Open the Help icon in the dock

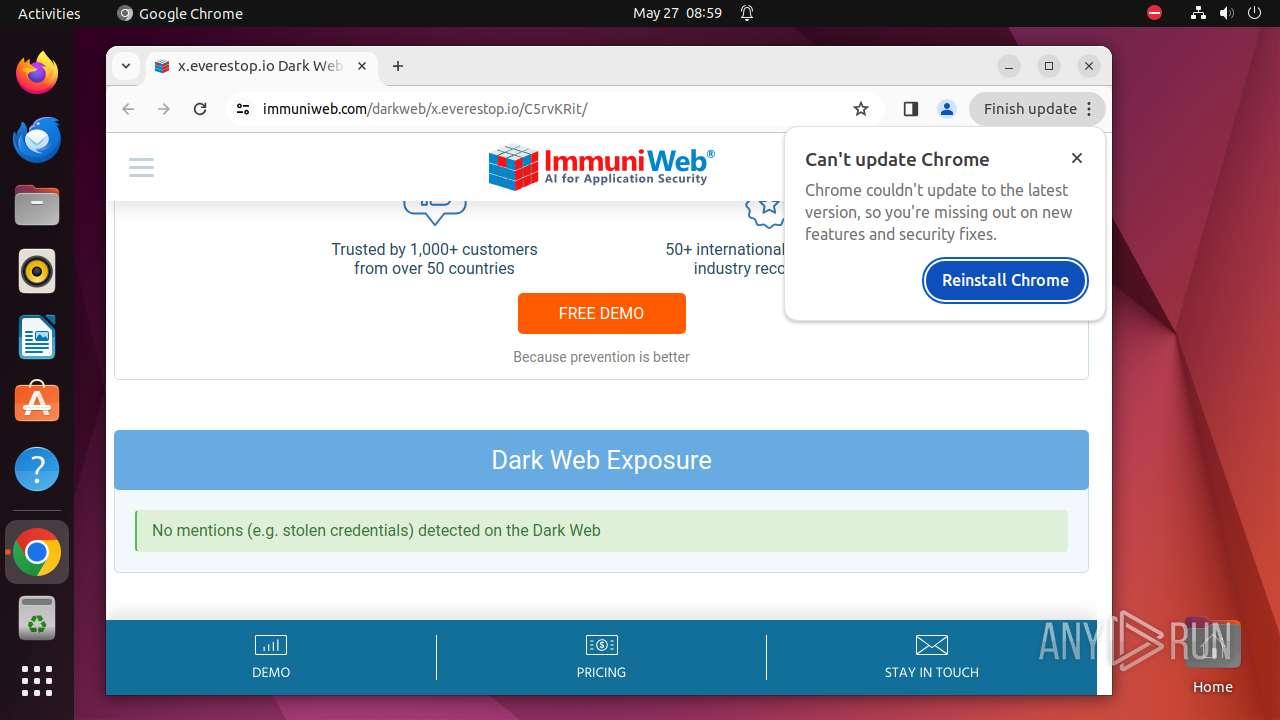[x=37, y=469]
